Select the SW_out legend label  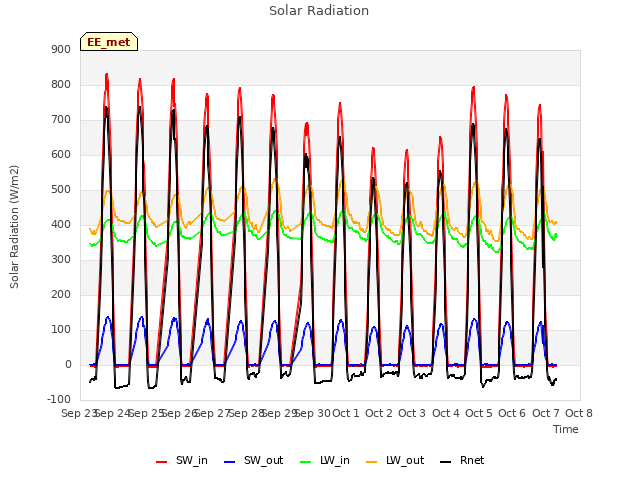point(264,460)
